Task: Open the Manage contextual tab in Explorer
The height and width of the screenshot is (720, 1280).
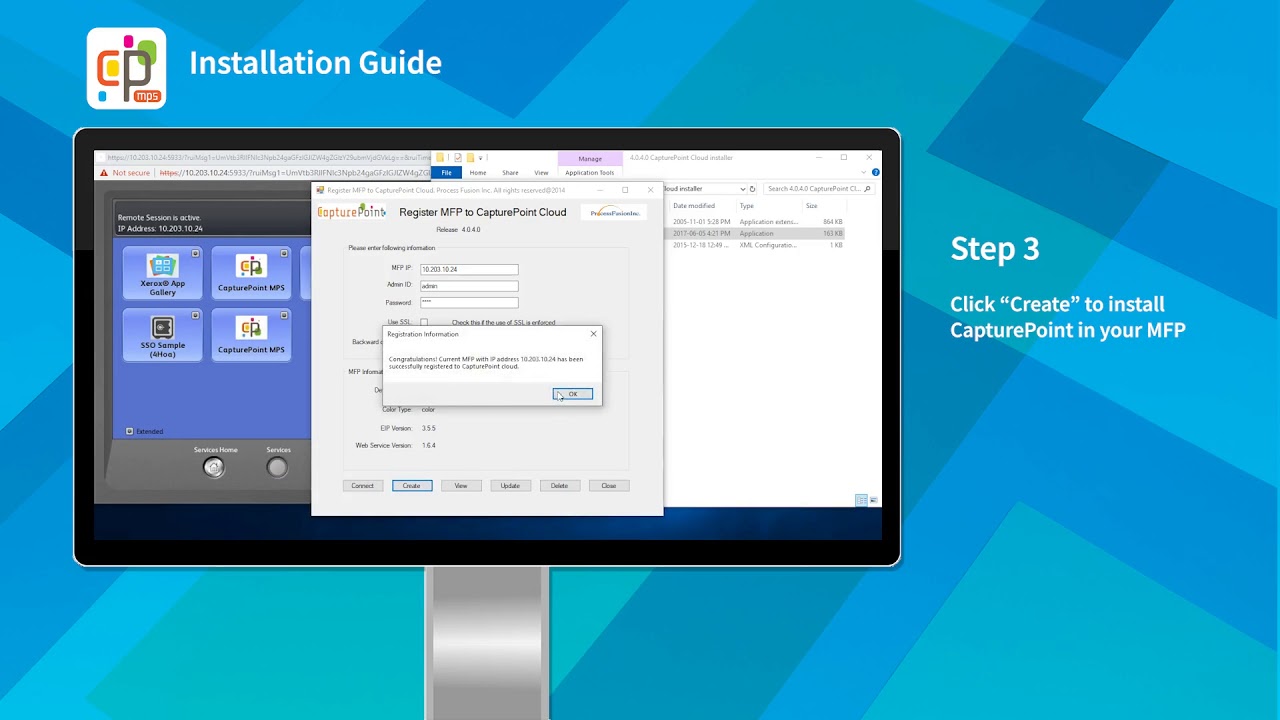Action: pyautogui.click(x=590, y=159)
